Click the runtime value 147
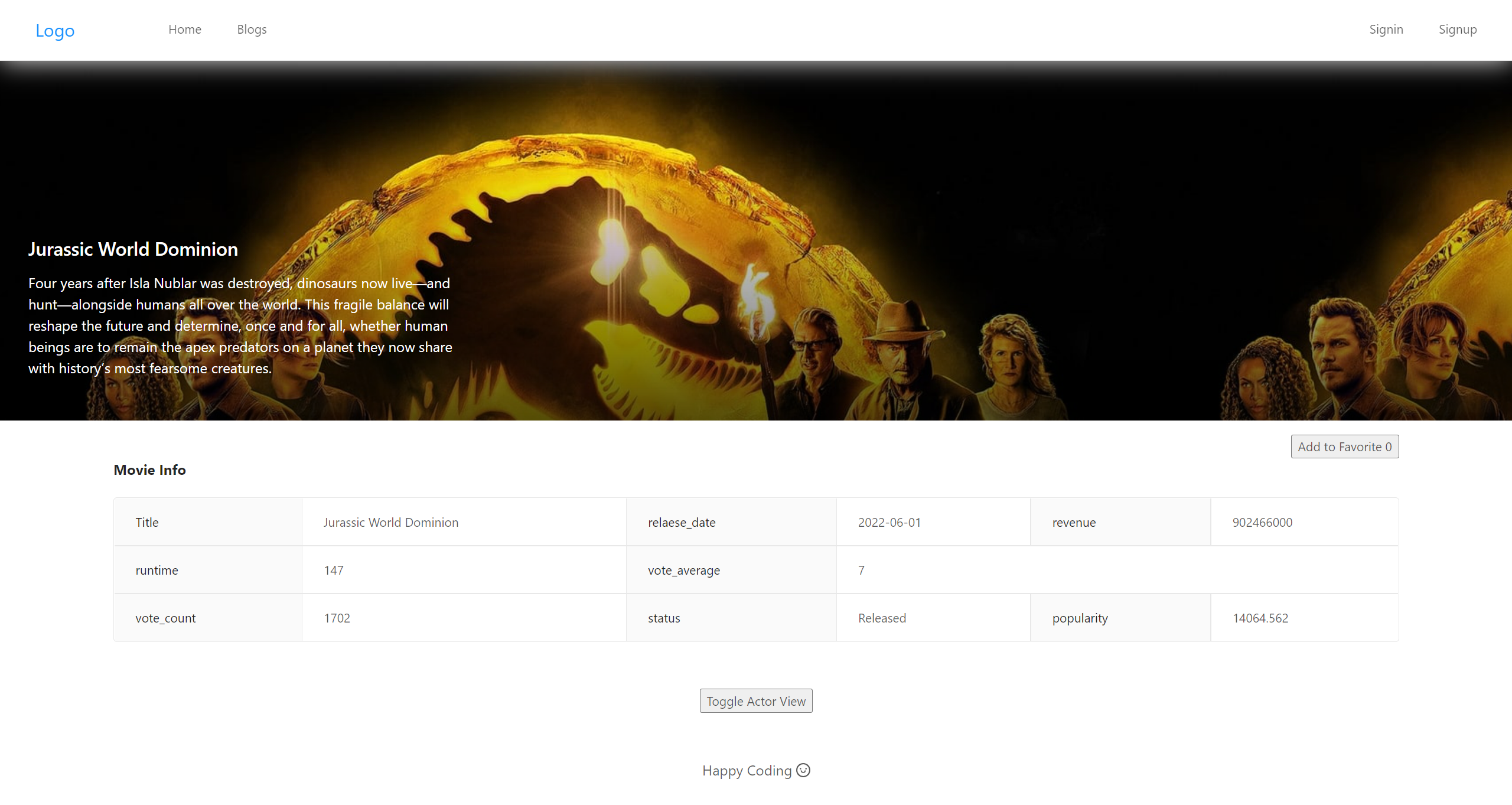The width and height of the screenshot is (1512, 805). pyautogui.click(x=333, y=571)
